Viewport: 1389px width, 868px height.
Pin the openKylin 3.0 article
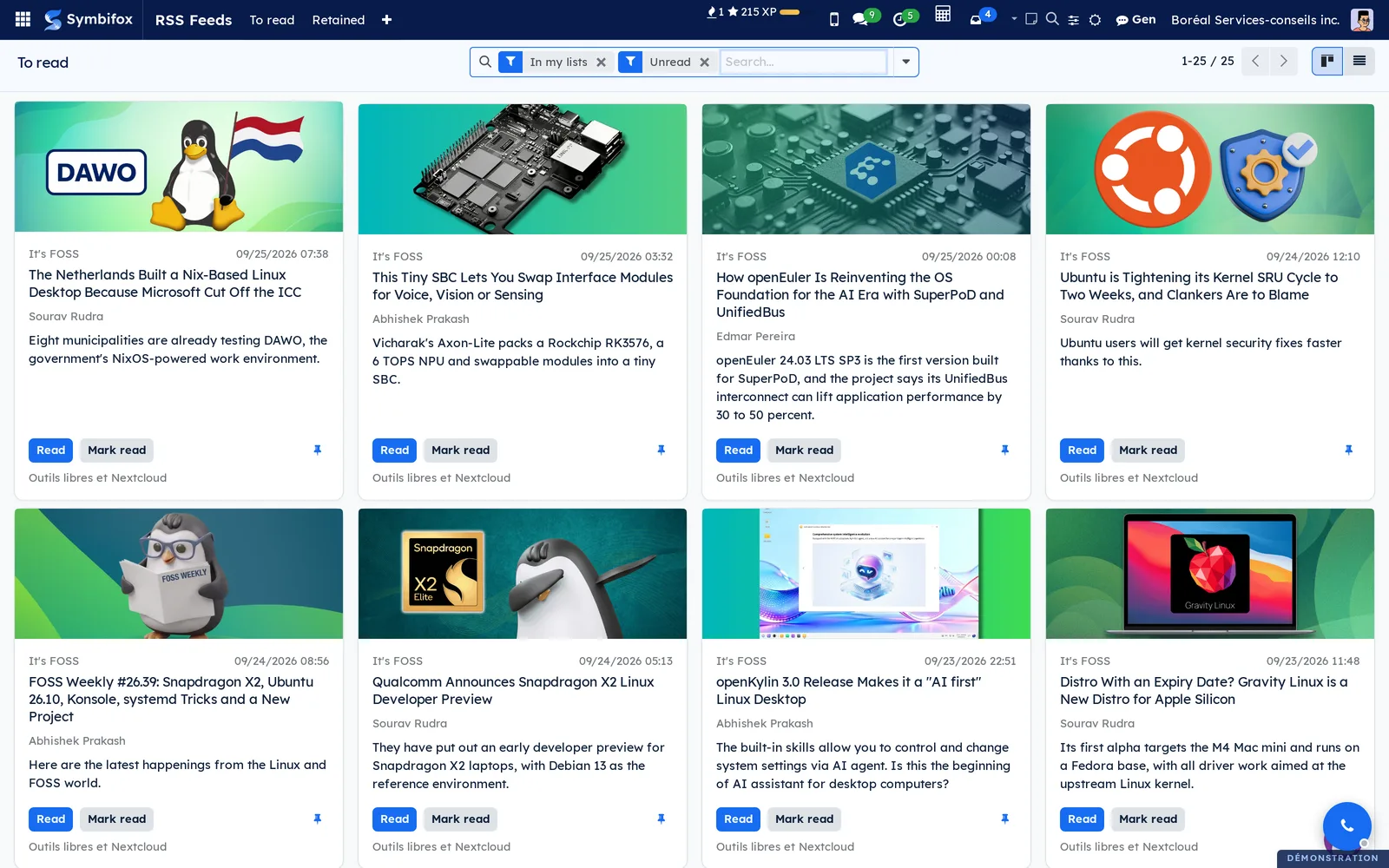[1004, 819]
